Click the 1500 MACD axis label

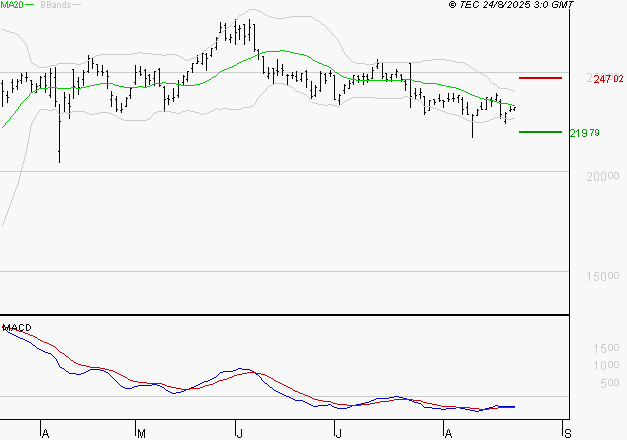[606, 348]
